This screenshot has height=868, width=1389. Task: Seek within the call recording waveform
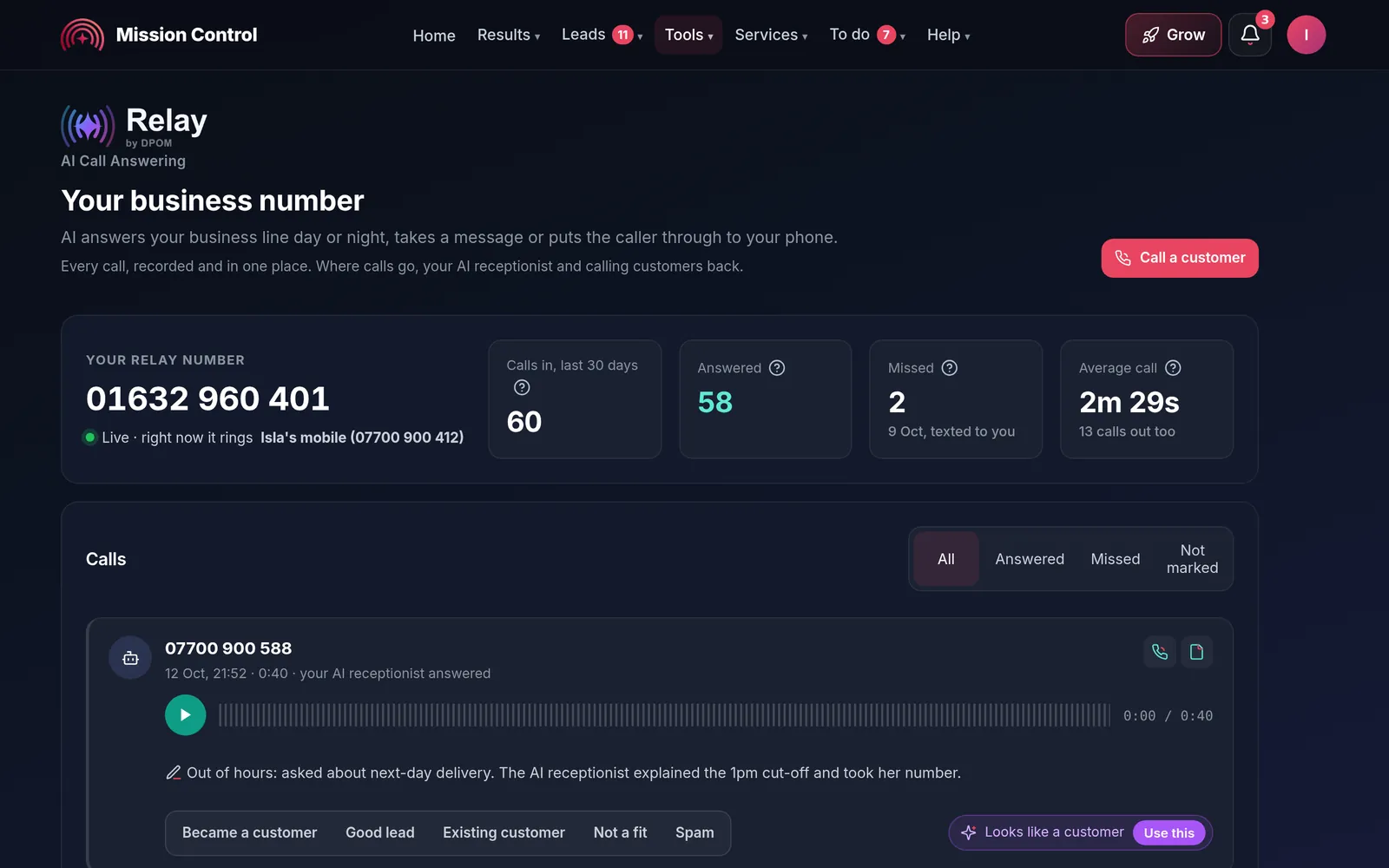(x=664, y=715)
